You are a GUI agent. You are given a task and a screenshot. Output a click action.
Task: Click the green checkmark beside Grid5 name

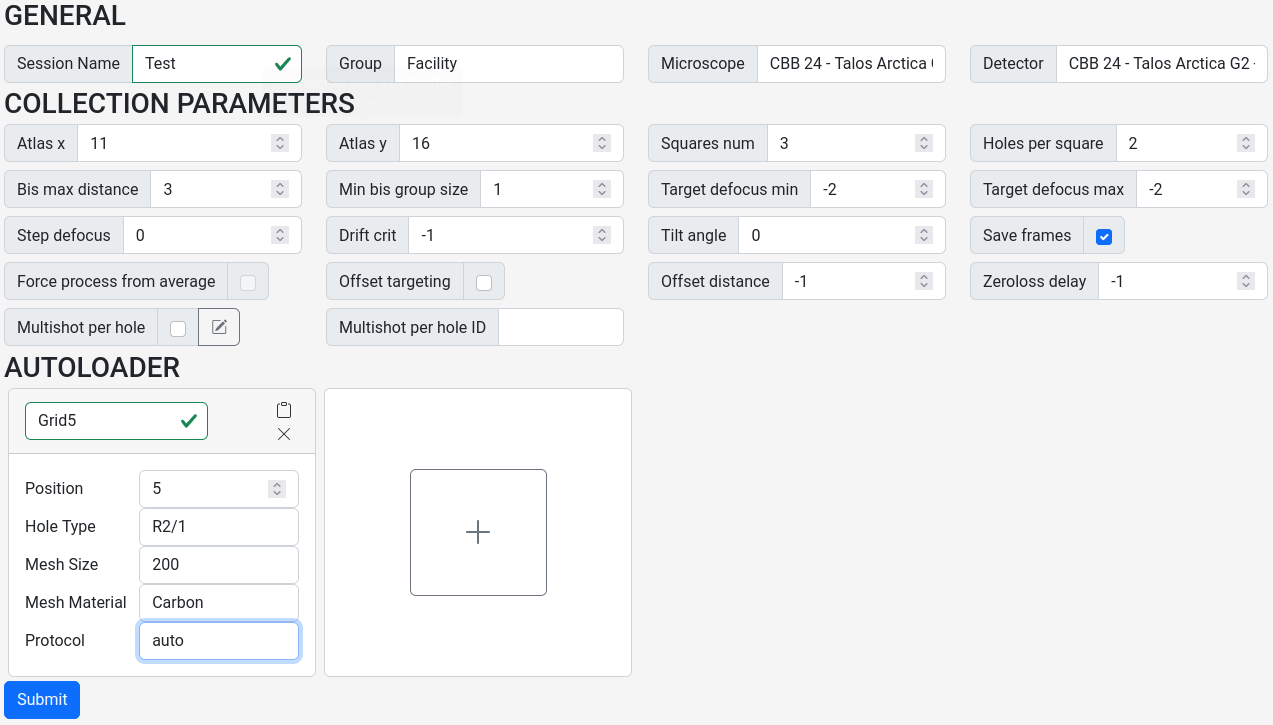[x=188, y=420]
